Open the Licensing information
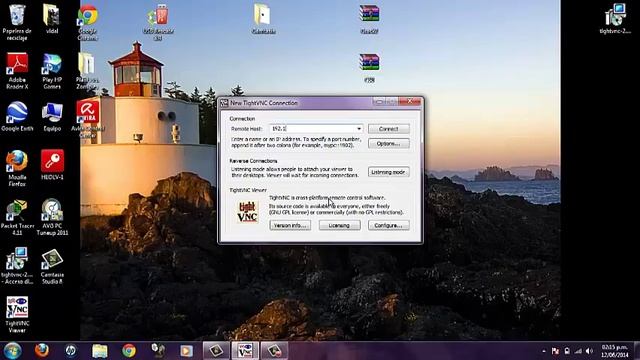The width and height of the screenshot is (640, 360). point(340,225)
